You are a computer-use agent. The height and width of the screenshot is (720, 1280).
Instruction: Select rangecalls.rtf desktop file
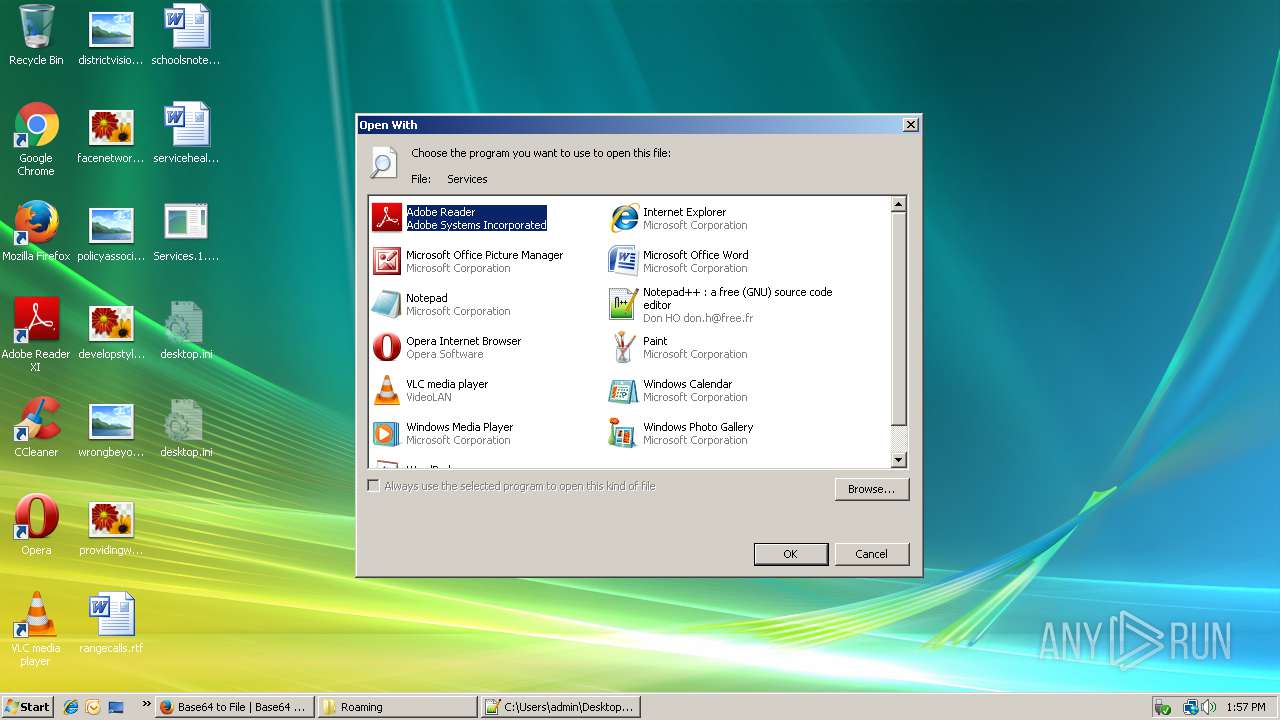[111, 623]
